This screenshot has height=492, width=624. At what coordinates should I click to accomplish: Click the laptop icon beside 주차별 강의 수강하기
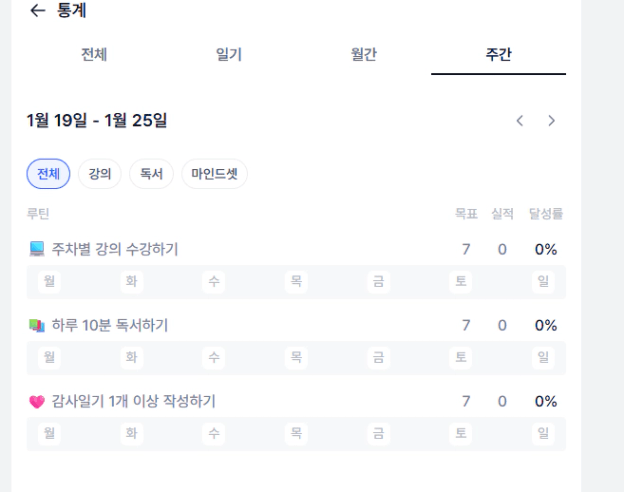coord(37,249)
